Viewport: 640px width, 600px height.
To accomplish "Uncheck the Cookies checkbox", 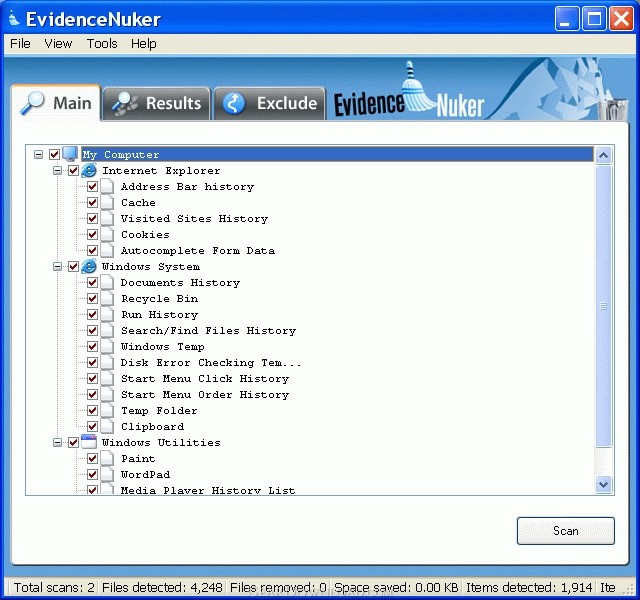I will 93,234.
